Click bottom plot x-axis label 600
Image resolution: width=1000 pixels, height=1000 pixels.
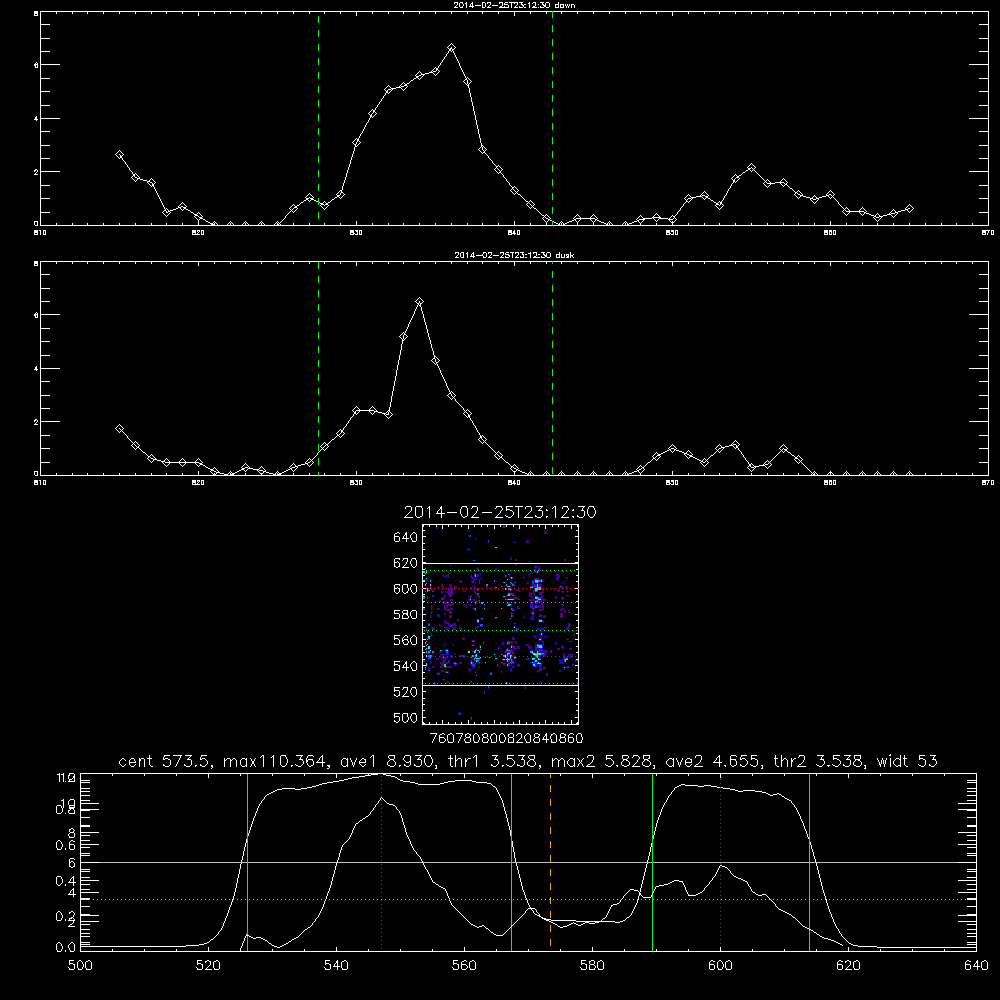pos(720,966)
